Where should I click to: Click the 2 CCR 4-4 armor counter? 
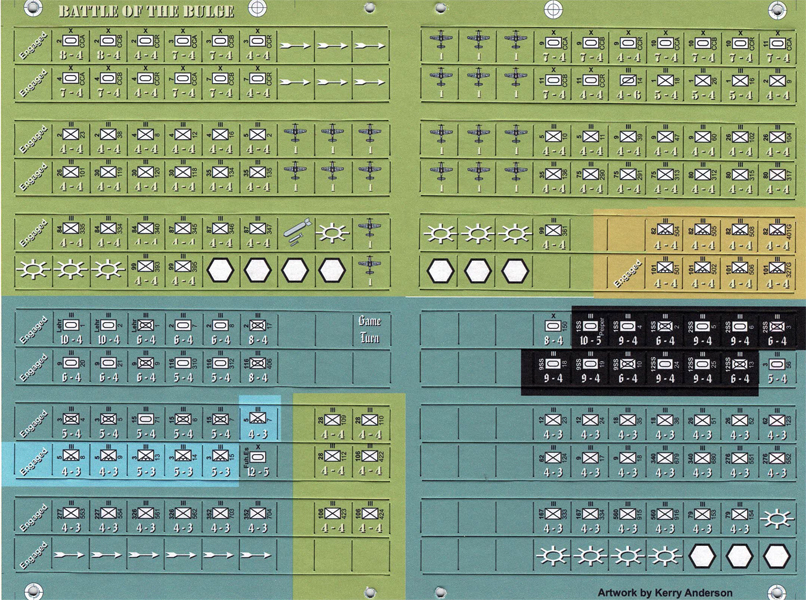click(x=146, y=45)
